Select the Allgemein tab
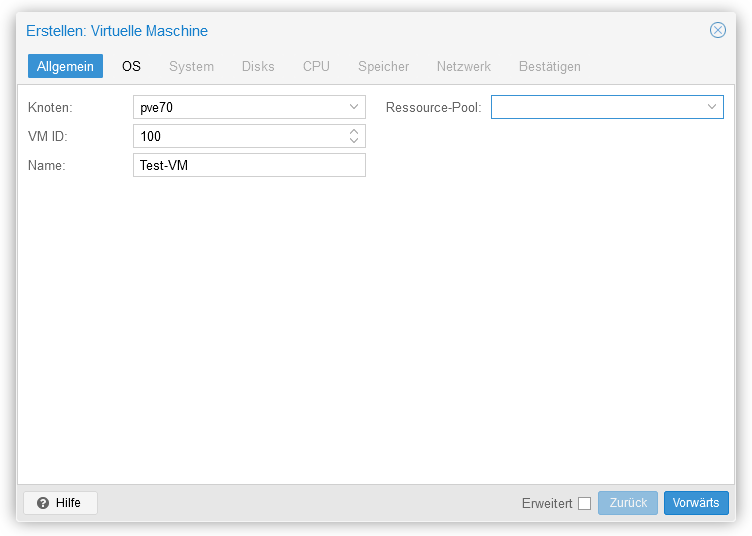 pyautogui.click(x=65, y=66)
